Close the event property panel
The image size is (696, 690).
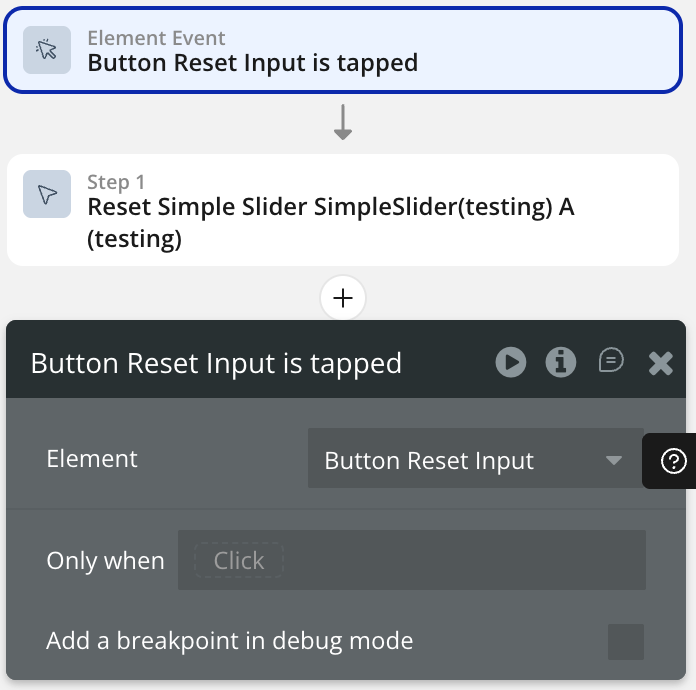pos(660,362)
